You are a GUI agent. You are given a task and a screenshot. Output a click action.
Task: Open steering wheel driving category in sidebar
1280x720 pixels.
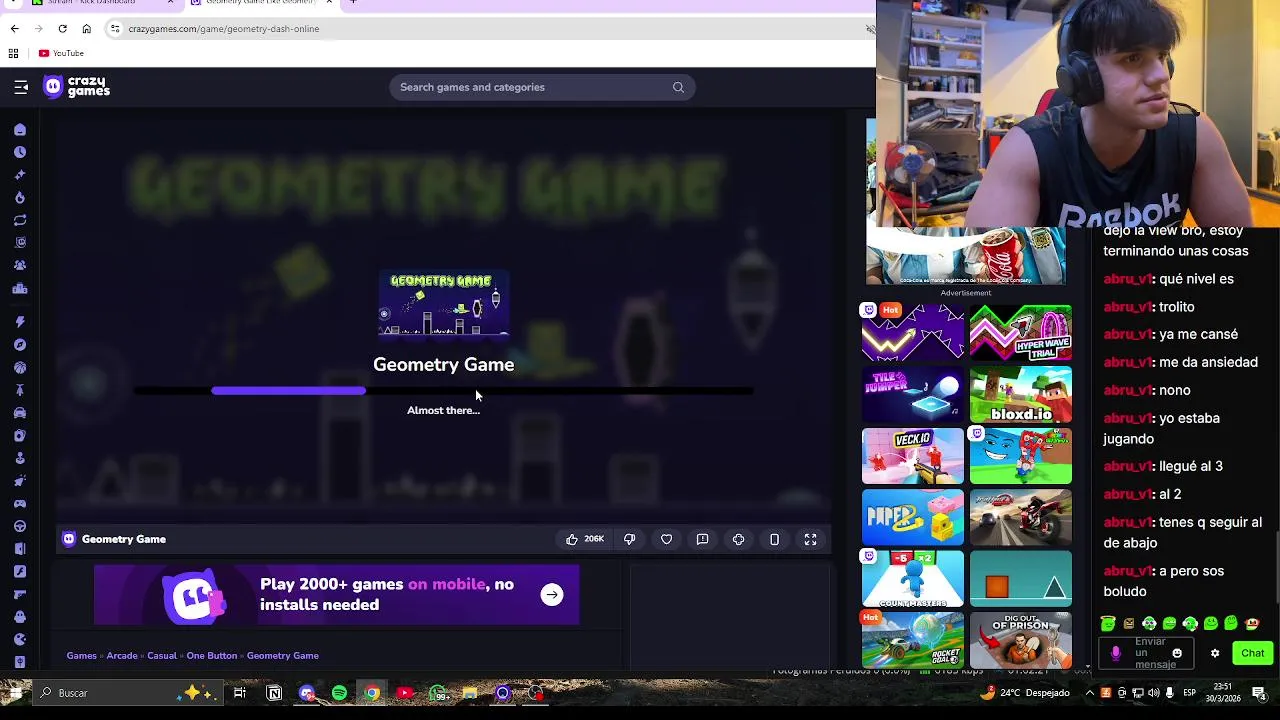tap(20, 526)
